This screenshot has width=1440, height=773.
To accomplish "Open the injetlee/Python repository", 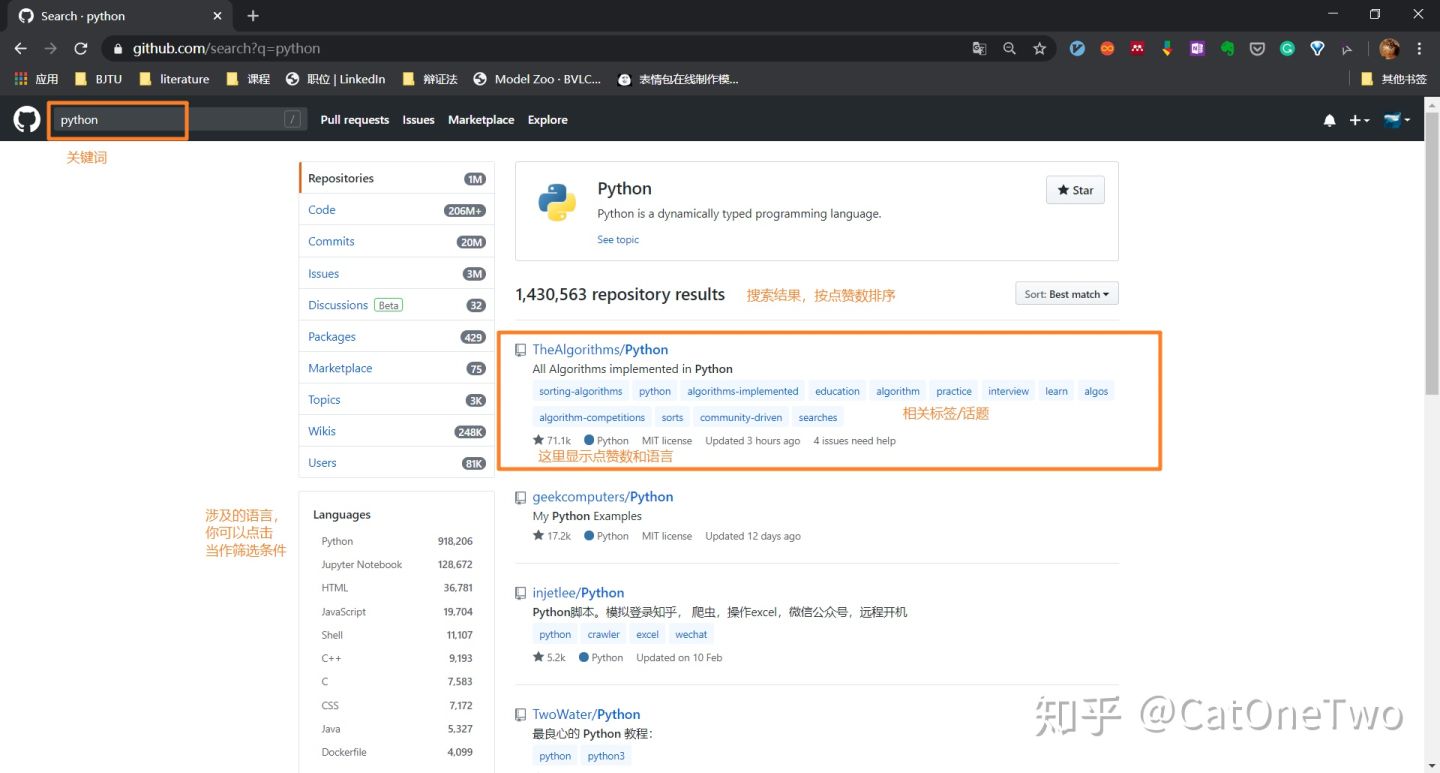I will [x=578, y=593].
